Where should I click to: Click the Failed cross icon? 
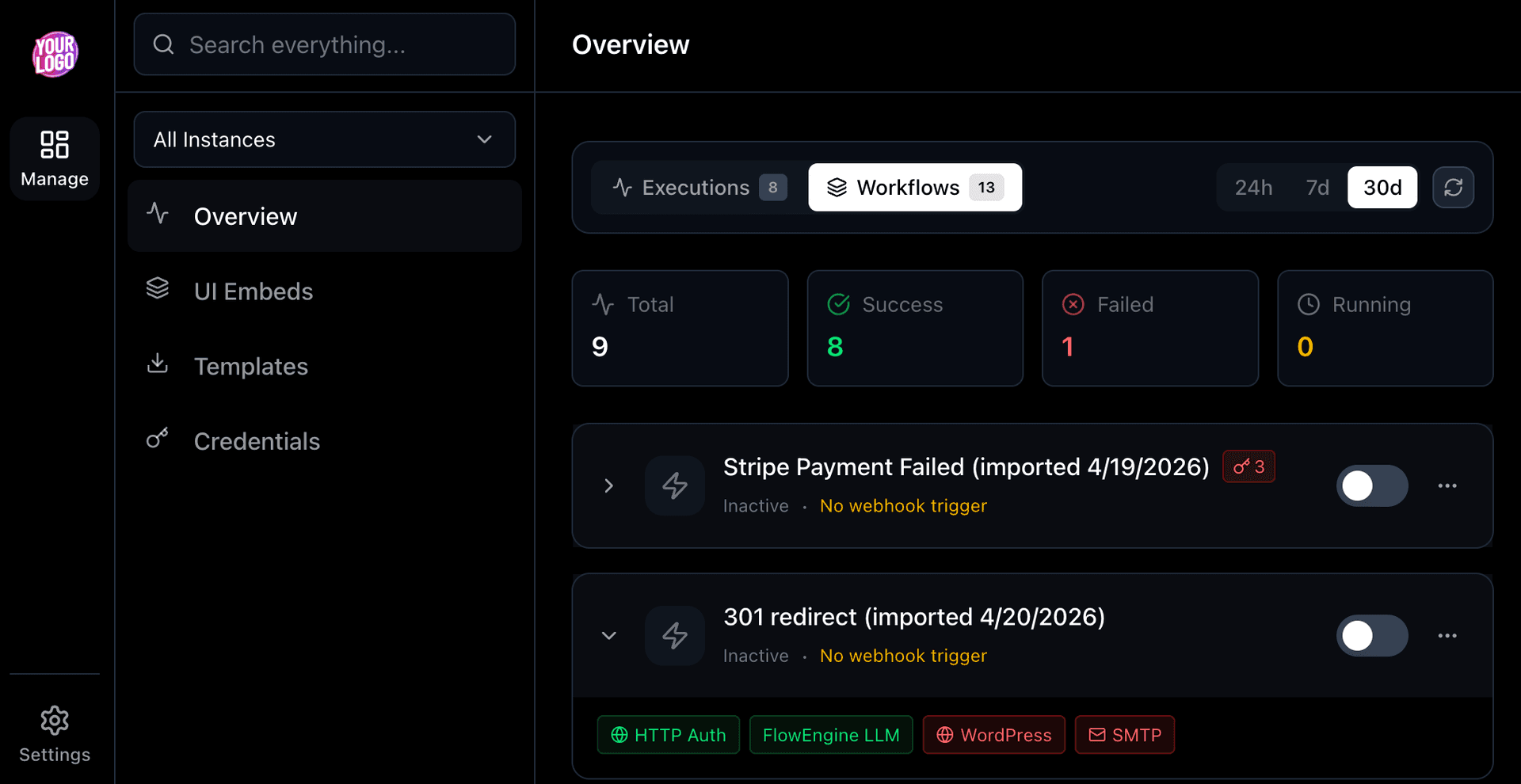click(1073, 304)
